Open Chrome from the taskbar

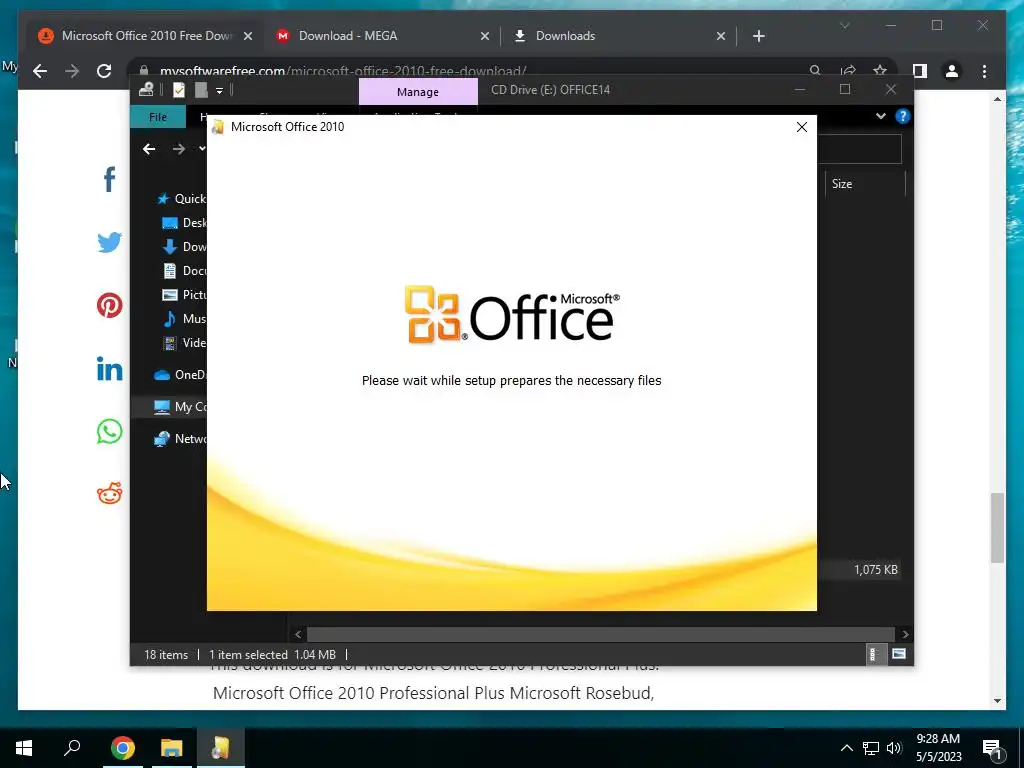click(x=122, y=748)
